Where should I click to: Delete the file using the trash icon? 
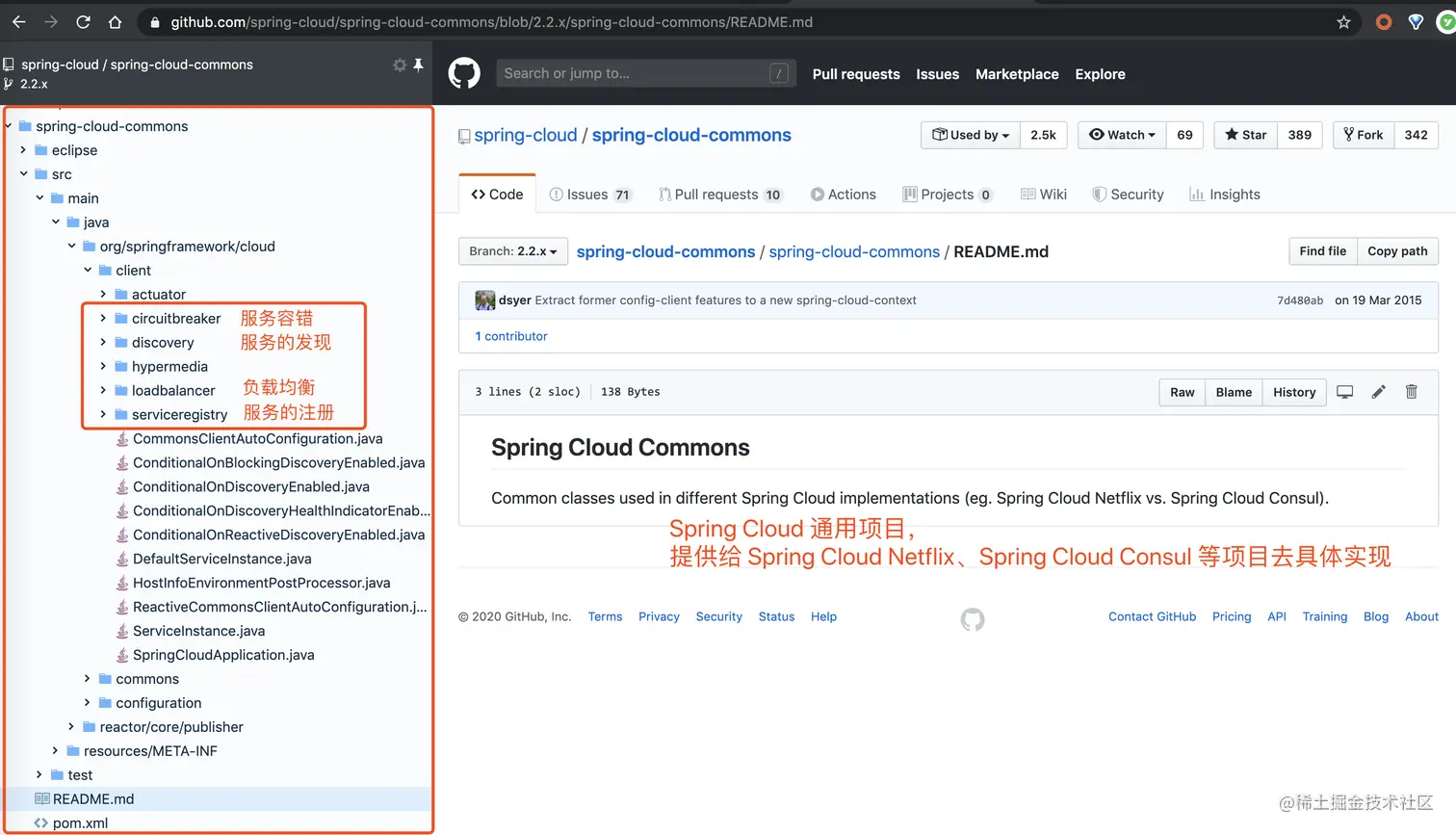tap(1411, 392)
